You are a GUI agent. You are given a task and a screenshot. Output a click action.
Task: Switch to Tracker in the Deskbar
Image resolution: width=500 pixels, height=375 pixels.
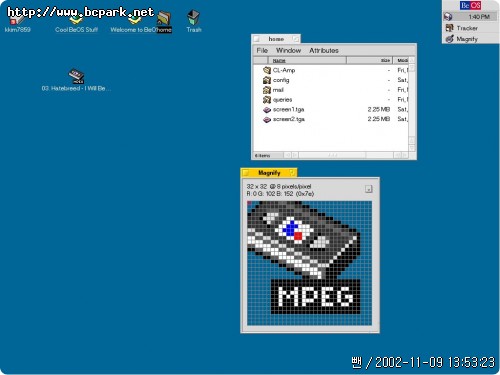coord(470,28)
